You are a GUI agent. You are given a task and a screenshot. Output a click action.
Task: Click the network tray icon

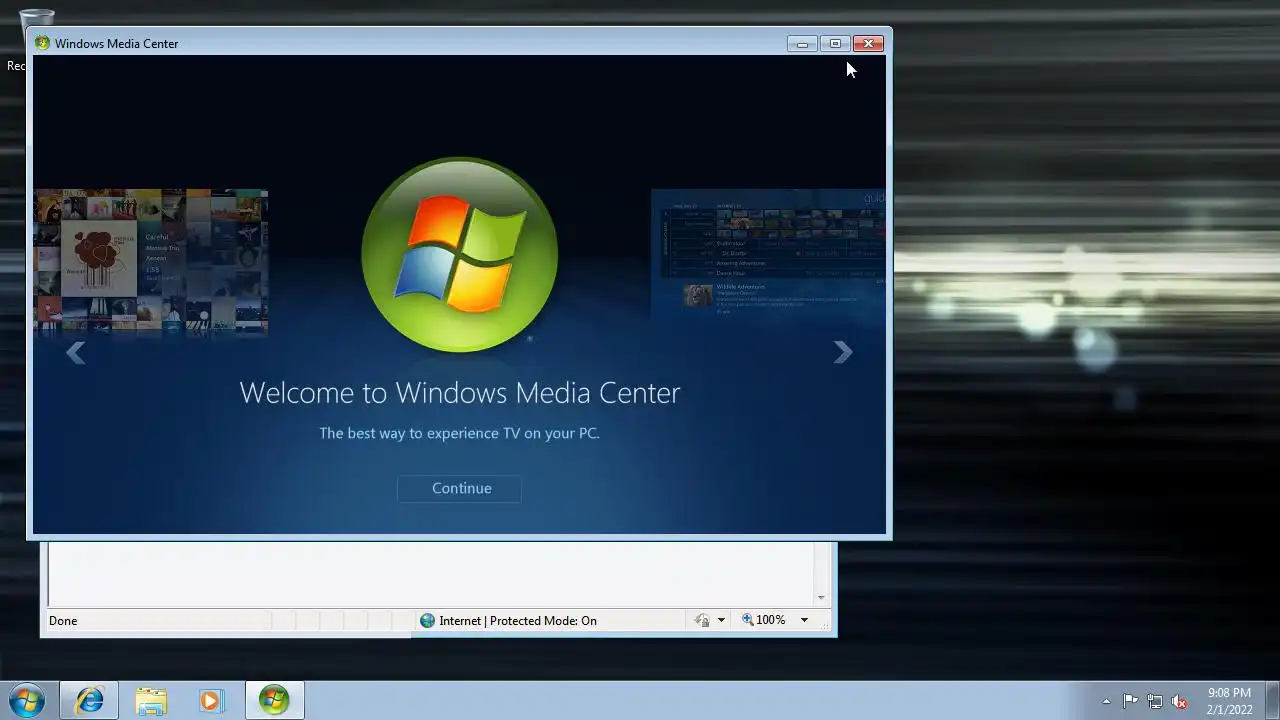[x=1155, y=701]
